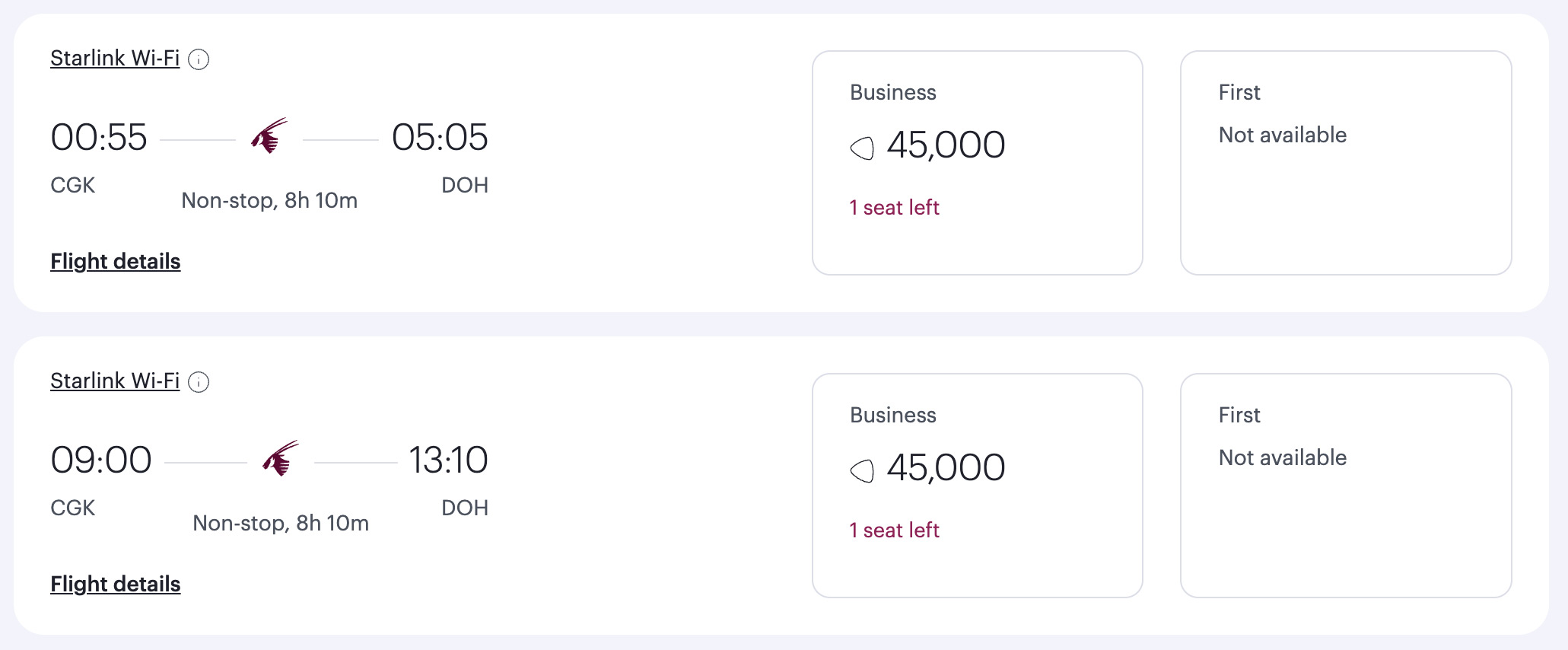This screenshot has height=650, width=1568.
Task: Click the 13:10 arrival time
Action: pos(448,460)
